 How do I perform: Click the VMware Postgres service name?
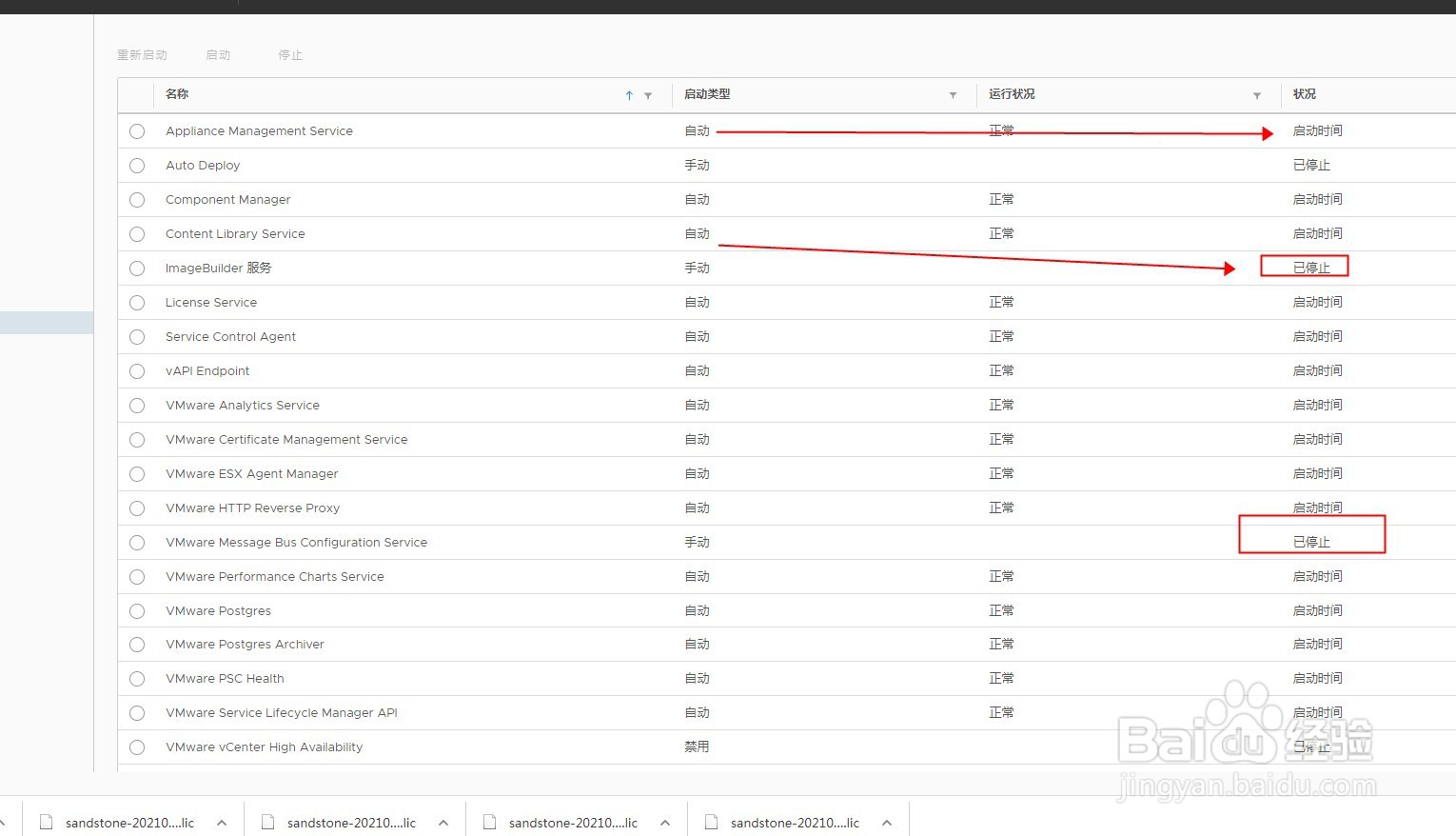(218, 611)
